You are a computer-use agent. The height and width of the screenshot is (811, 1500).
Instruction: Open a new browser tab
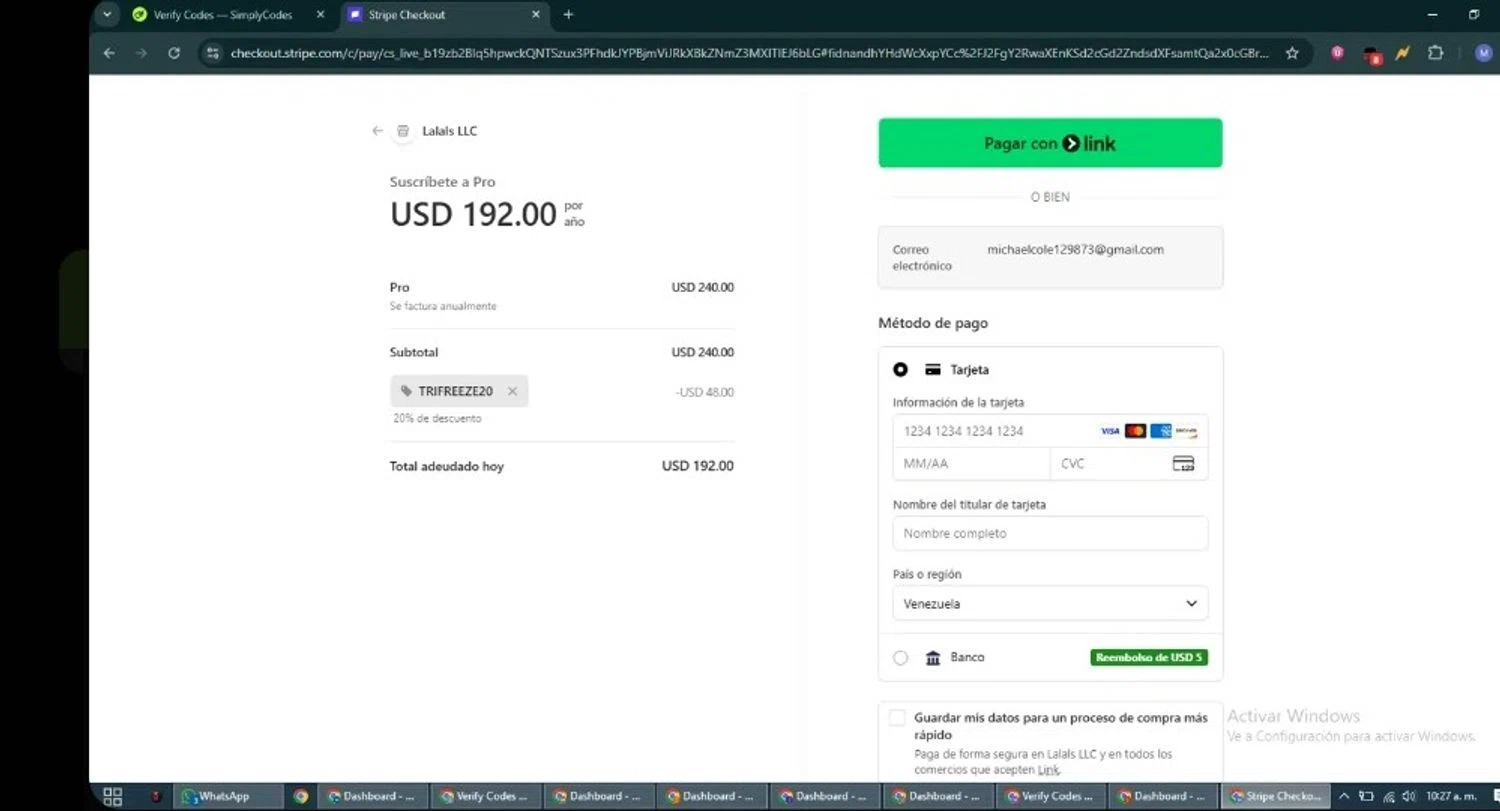click(568, 15)
